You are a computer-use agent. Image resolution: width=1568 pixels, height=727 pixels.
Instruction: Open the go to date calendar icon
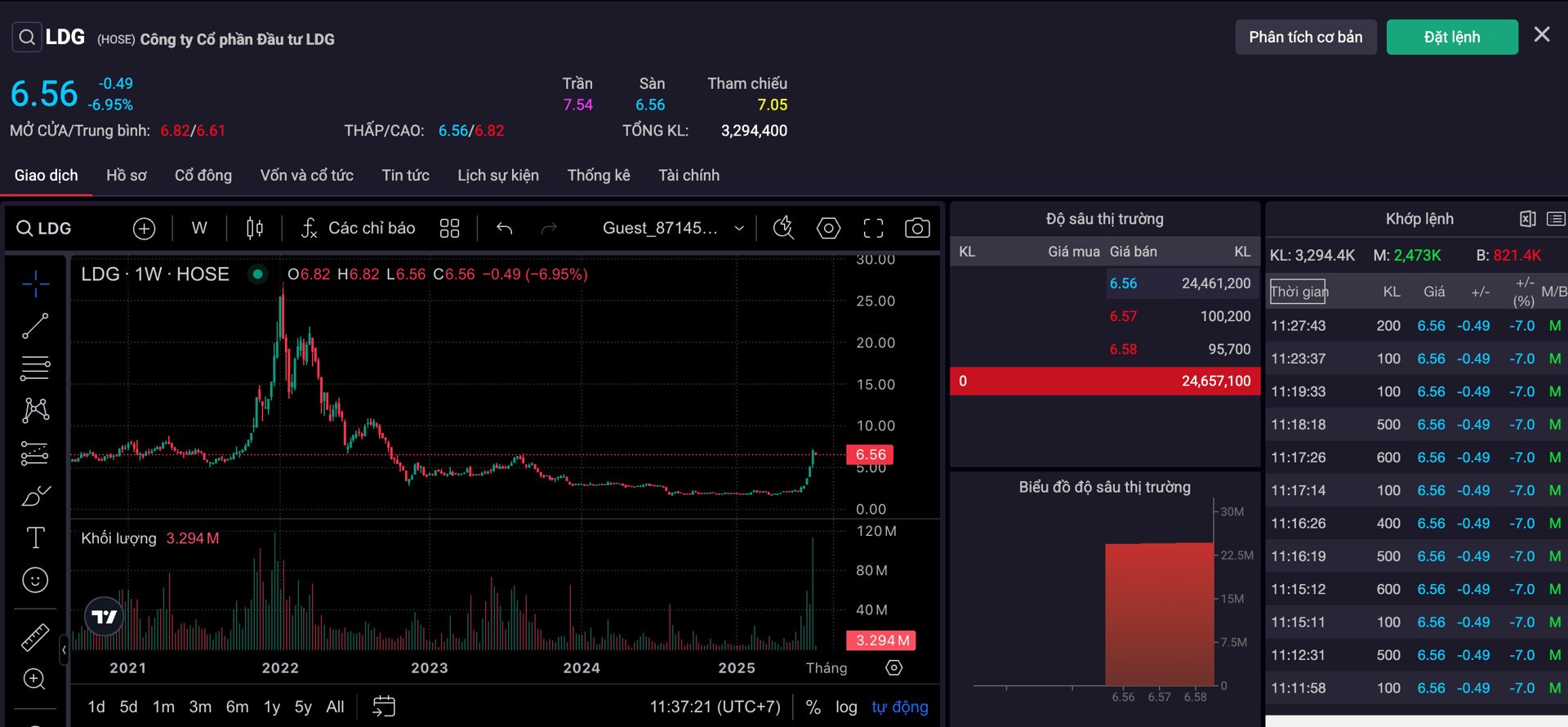pos(384,707)
